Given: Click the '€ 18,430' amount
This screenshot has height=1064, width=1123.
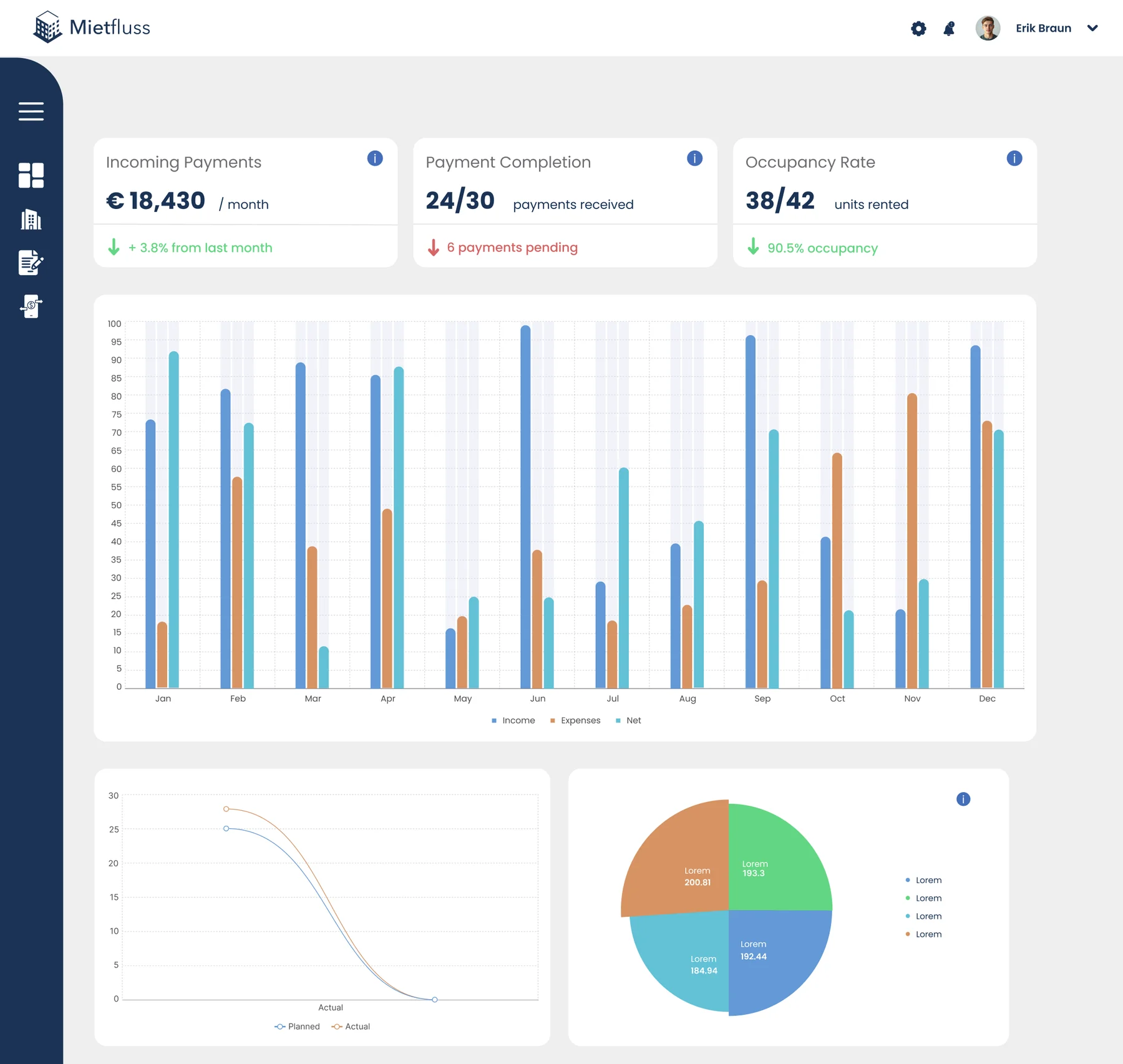Looking at the screenshot, I should click(155, 201).
